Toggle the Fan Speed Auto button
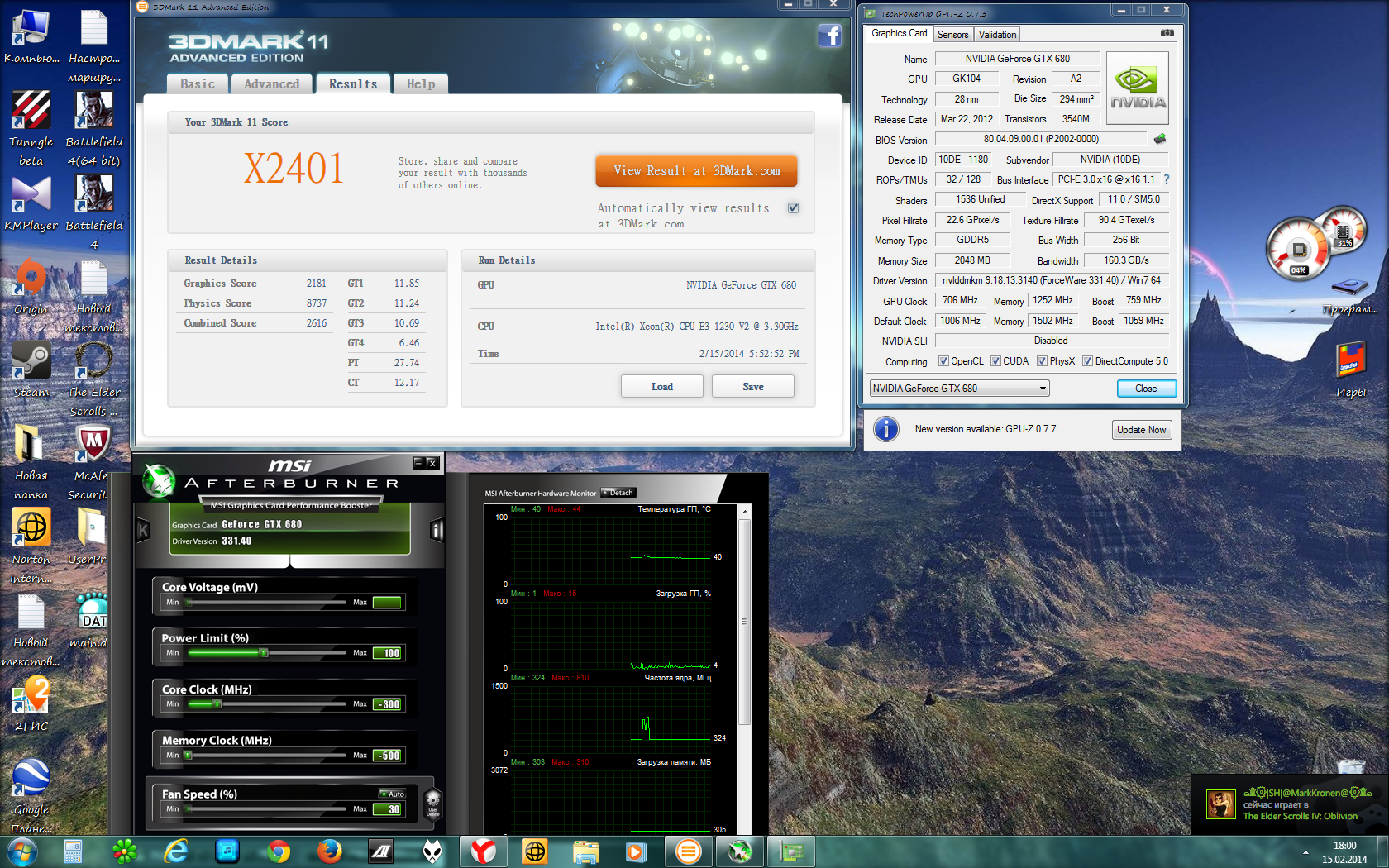The height and width of the screenshot is (868, 1389). (392, 794)
